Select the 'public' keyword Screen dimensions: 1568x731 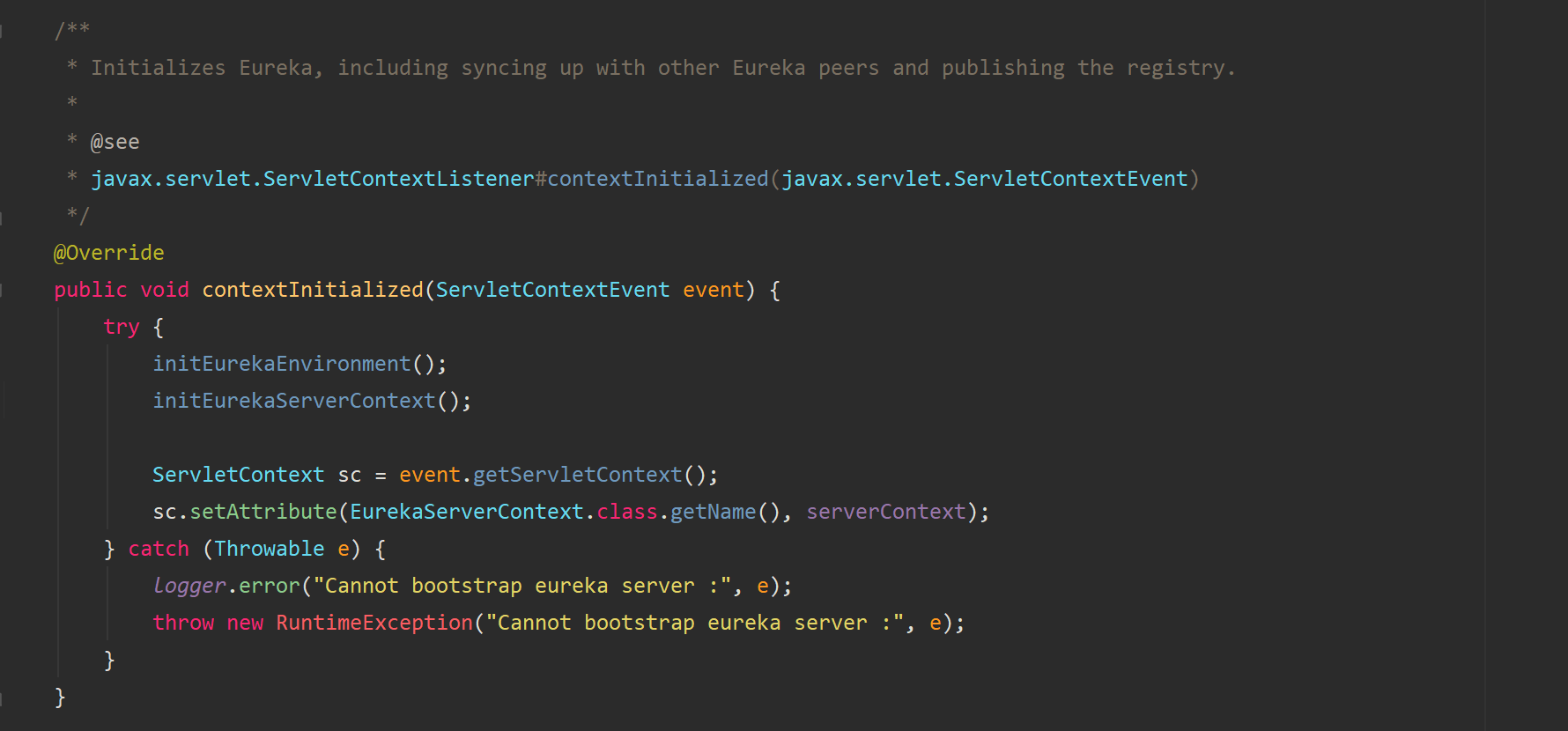tap(91, 290)
